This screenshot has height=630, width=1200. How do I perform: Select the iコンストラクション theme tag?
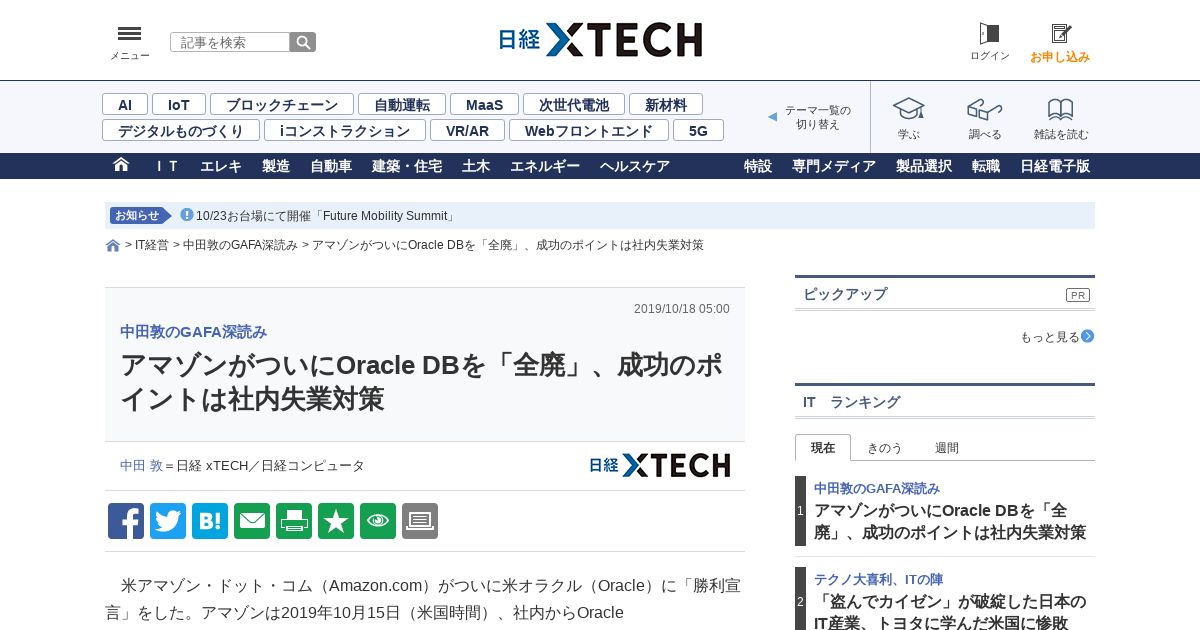[345, 130]
